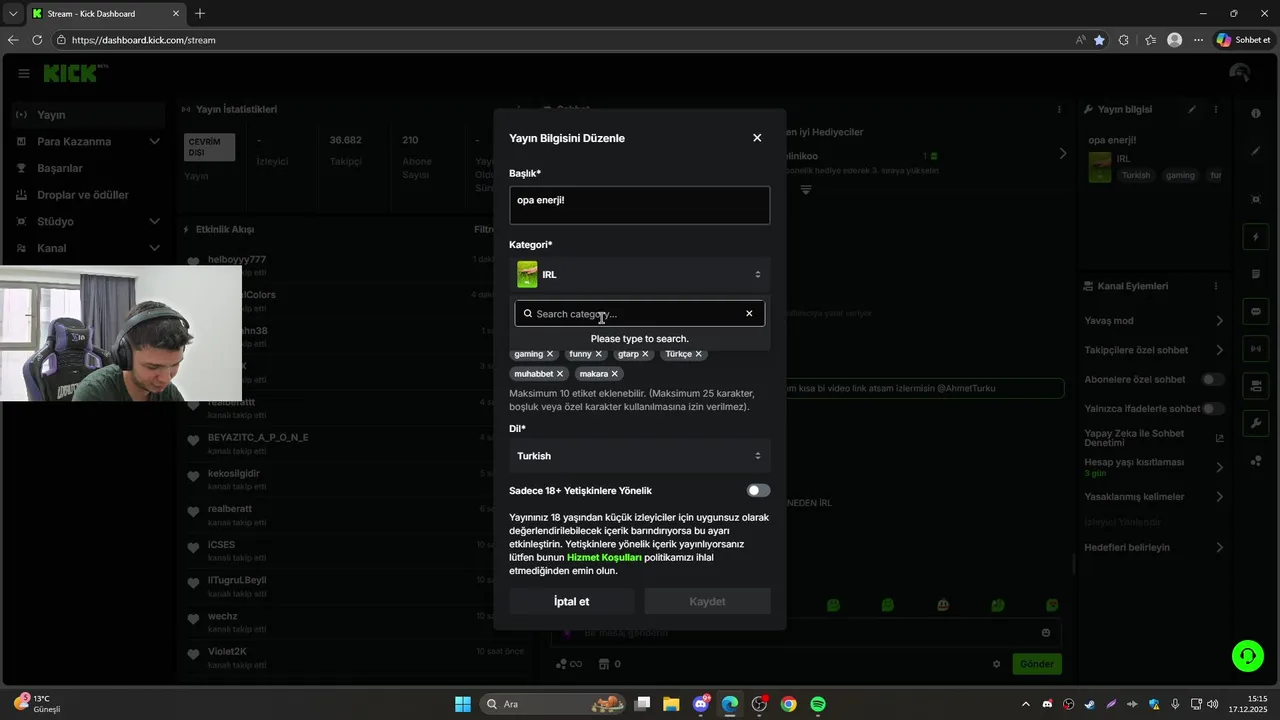The image size is (1280, 720).
Task: Open the Kategori IRL dropdown
Action: click(x=640, y=274)
